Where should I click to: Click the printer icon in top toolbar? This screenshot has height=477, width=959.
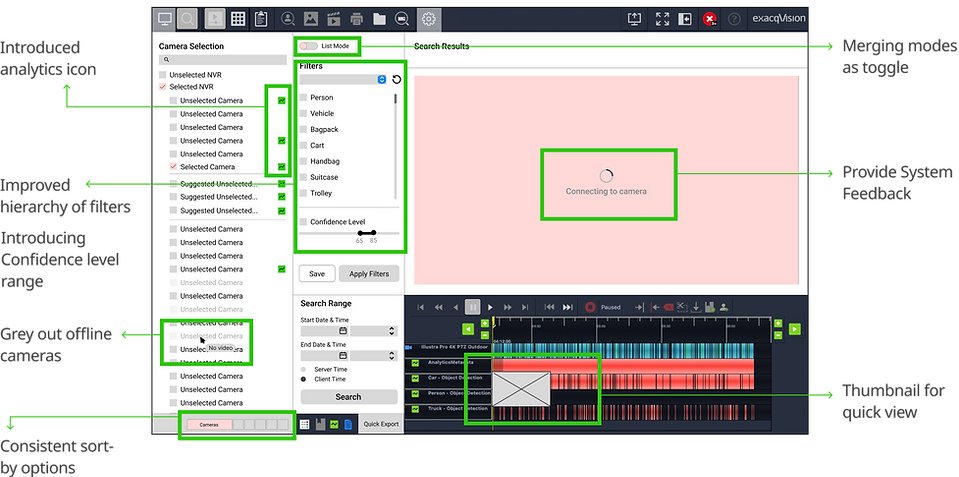[357, 19]
